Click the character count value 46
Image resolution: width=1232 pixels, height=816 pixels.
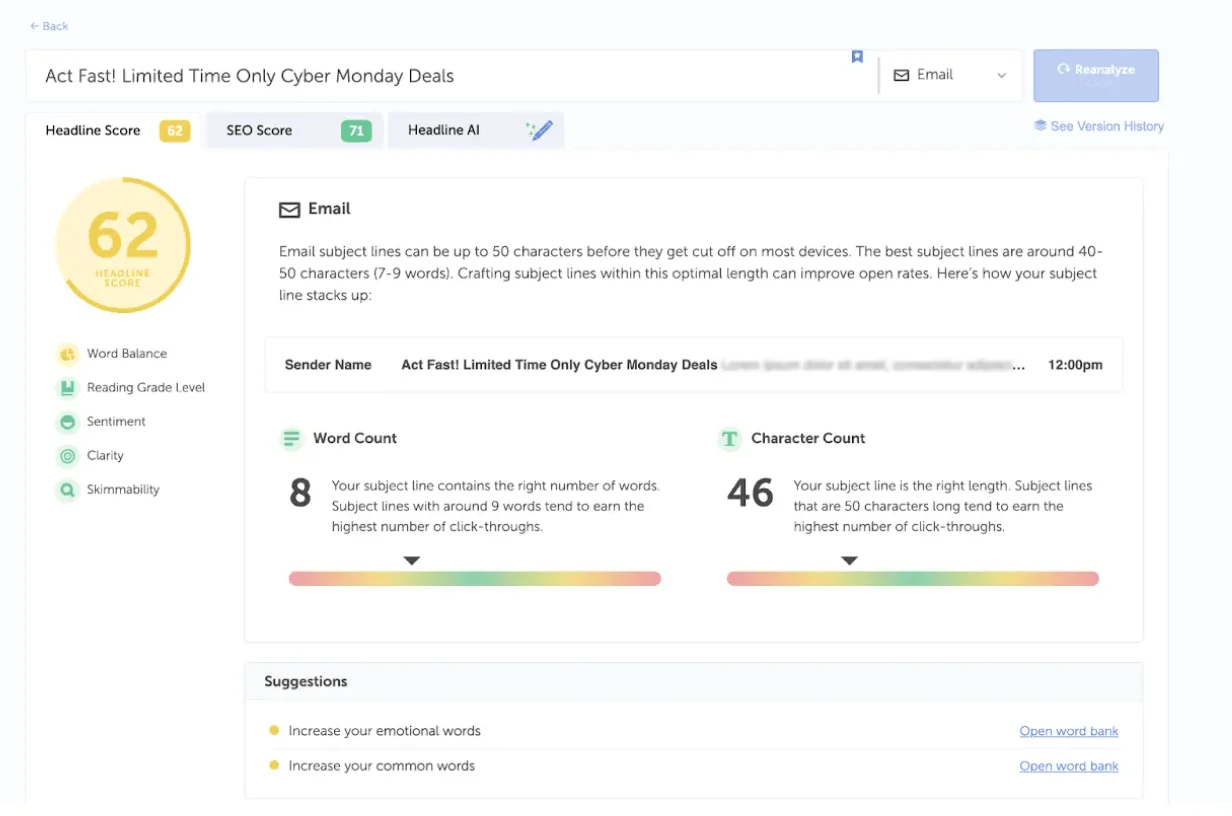(x=750, y=494)
